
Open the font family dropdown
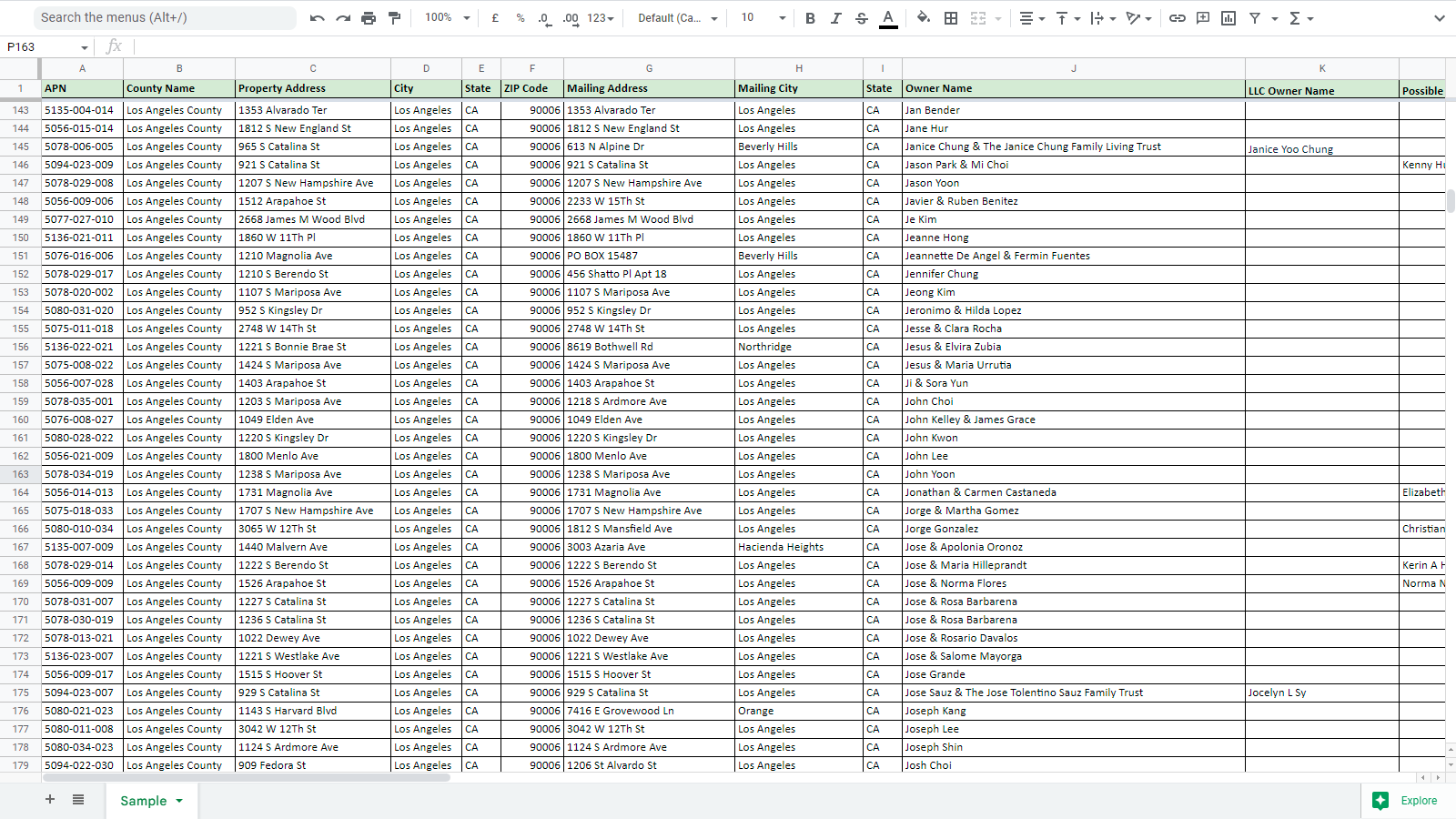(x=677, y=18)
